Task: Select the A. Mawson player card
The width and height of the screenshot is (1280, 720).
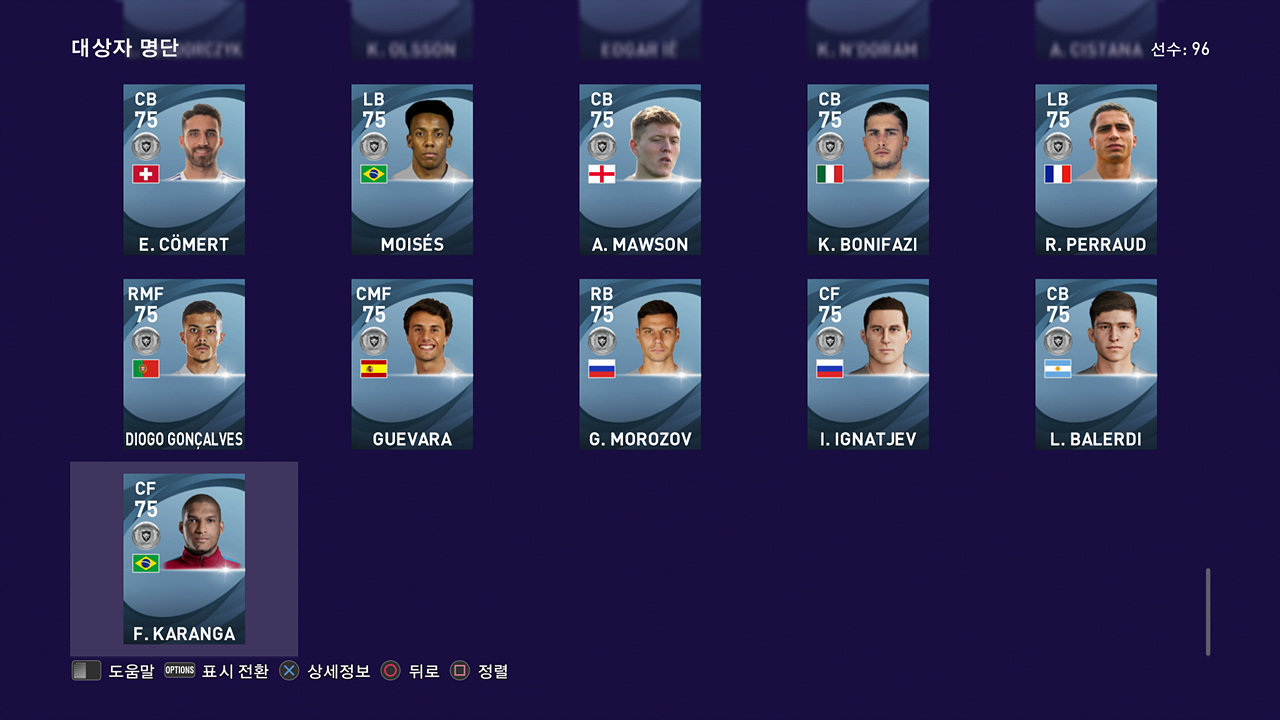Action: [x=640, y=169]
